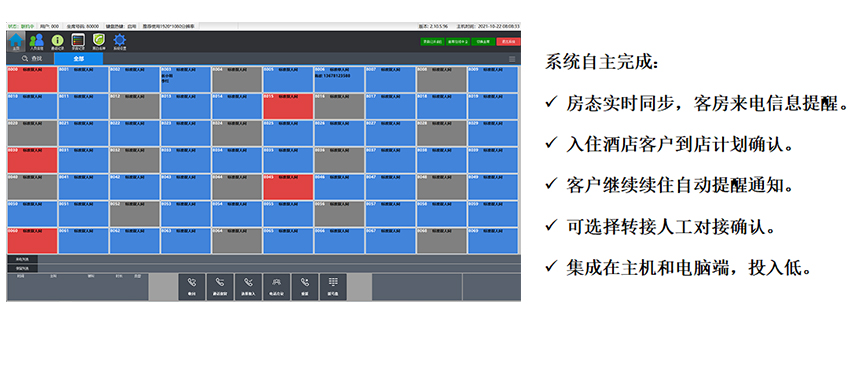Open the blue house Home icon
Image resolution: width=853 pixels, height=366 pixels.
coord(16,41)
